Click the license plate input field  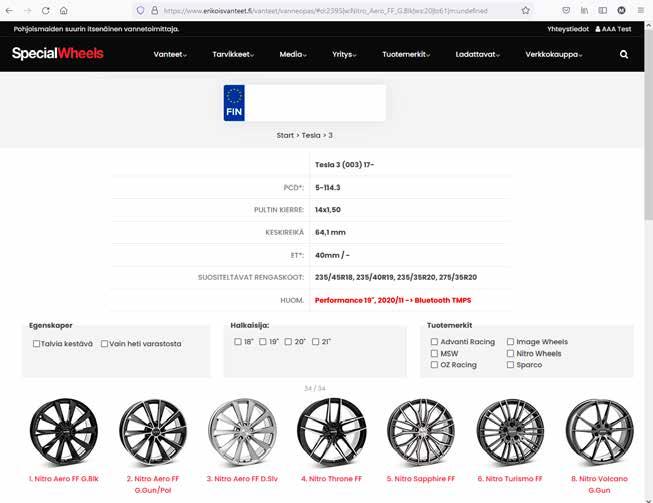(315, 103)
